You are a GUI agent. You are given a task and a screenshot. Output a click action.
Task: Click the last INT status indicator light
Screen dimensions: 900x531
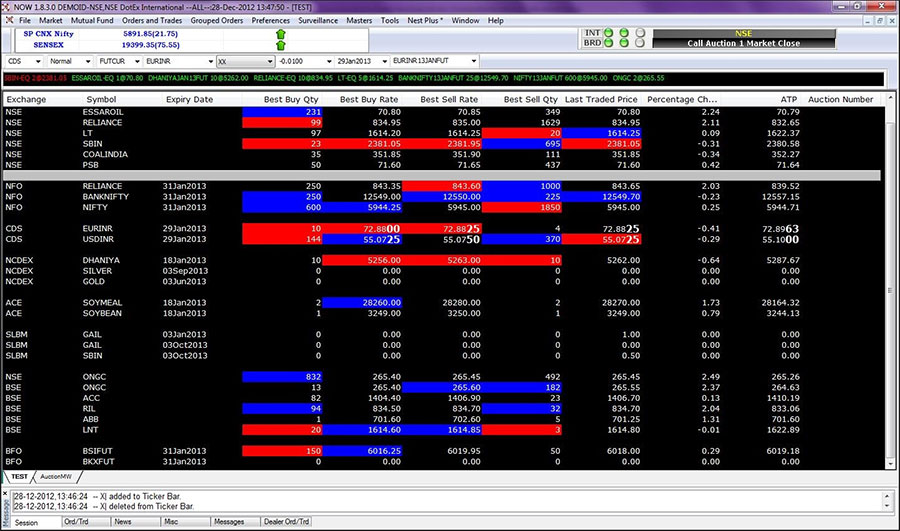click(x=639, y=32)
